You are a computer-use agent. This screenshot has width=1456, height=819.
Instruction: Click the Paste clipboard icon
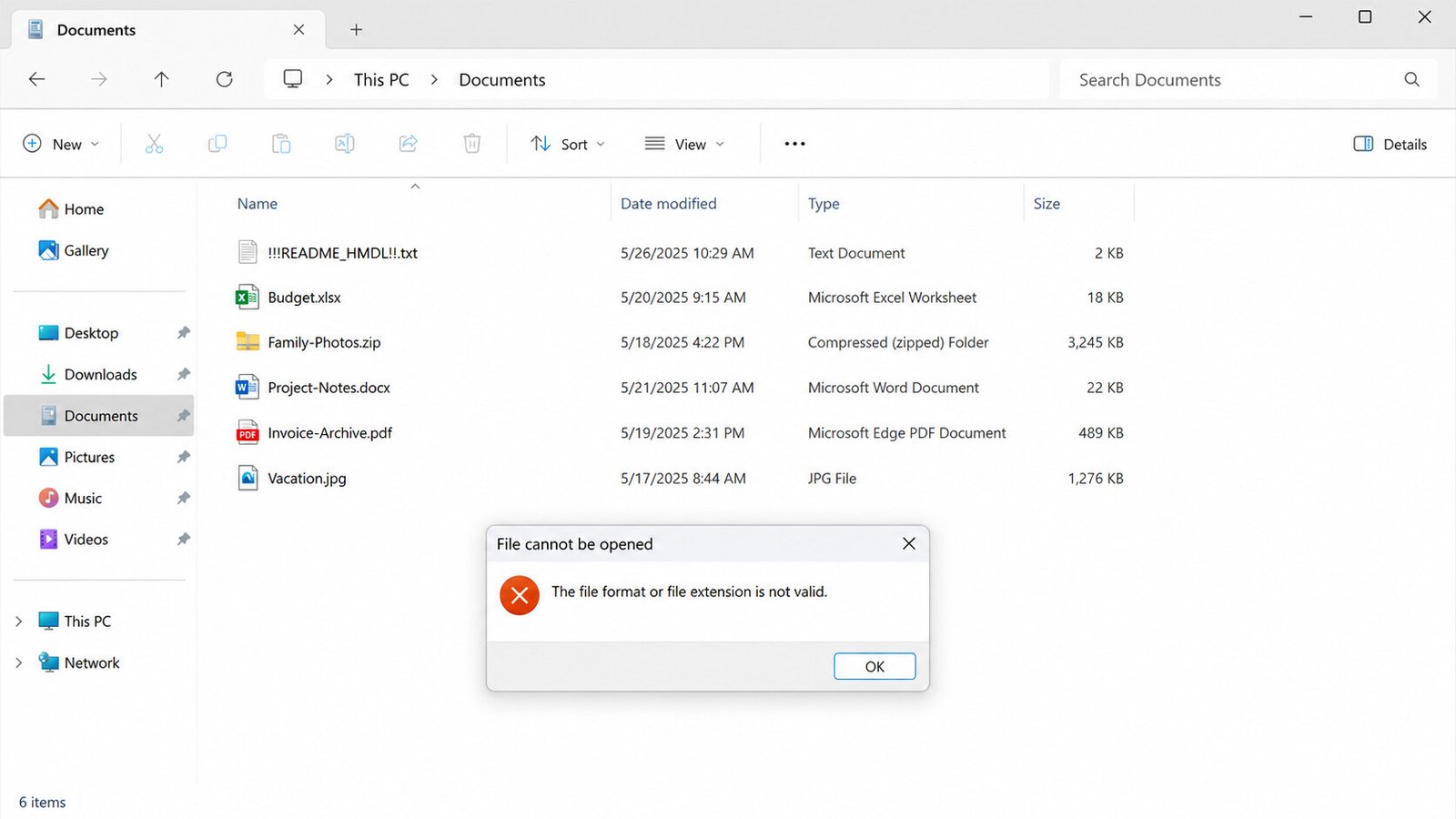tap(281, 144)
